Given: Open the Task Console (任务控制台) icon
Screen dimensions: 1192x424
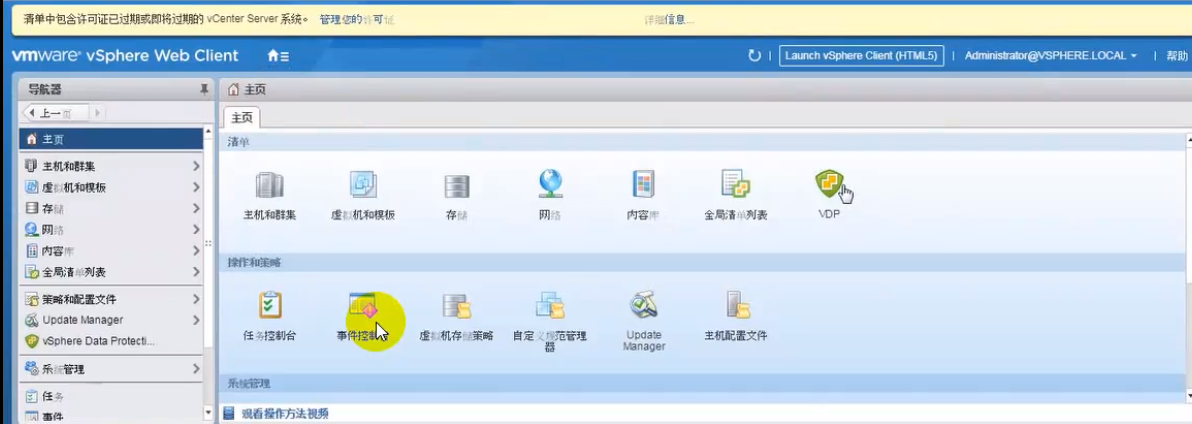Looking at the screenshot, I should 269,305.
